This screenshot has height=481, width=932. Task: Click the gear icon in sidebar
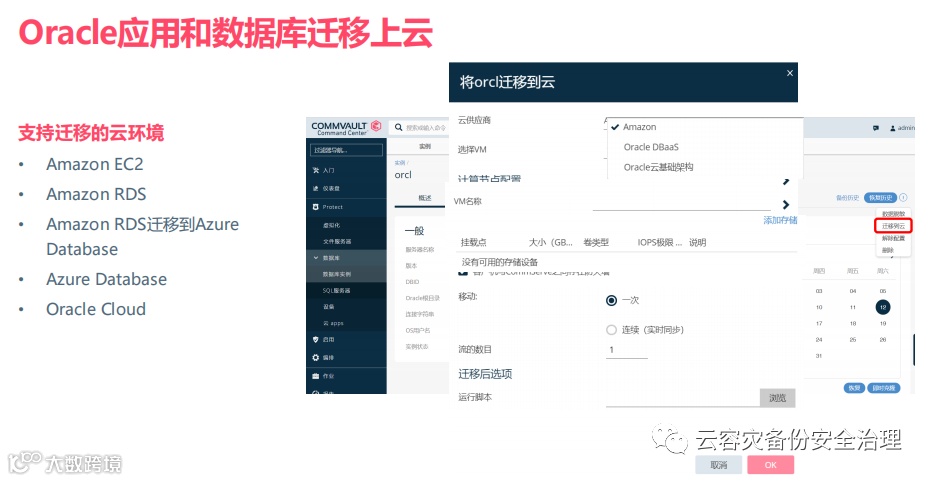point(316,357)
